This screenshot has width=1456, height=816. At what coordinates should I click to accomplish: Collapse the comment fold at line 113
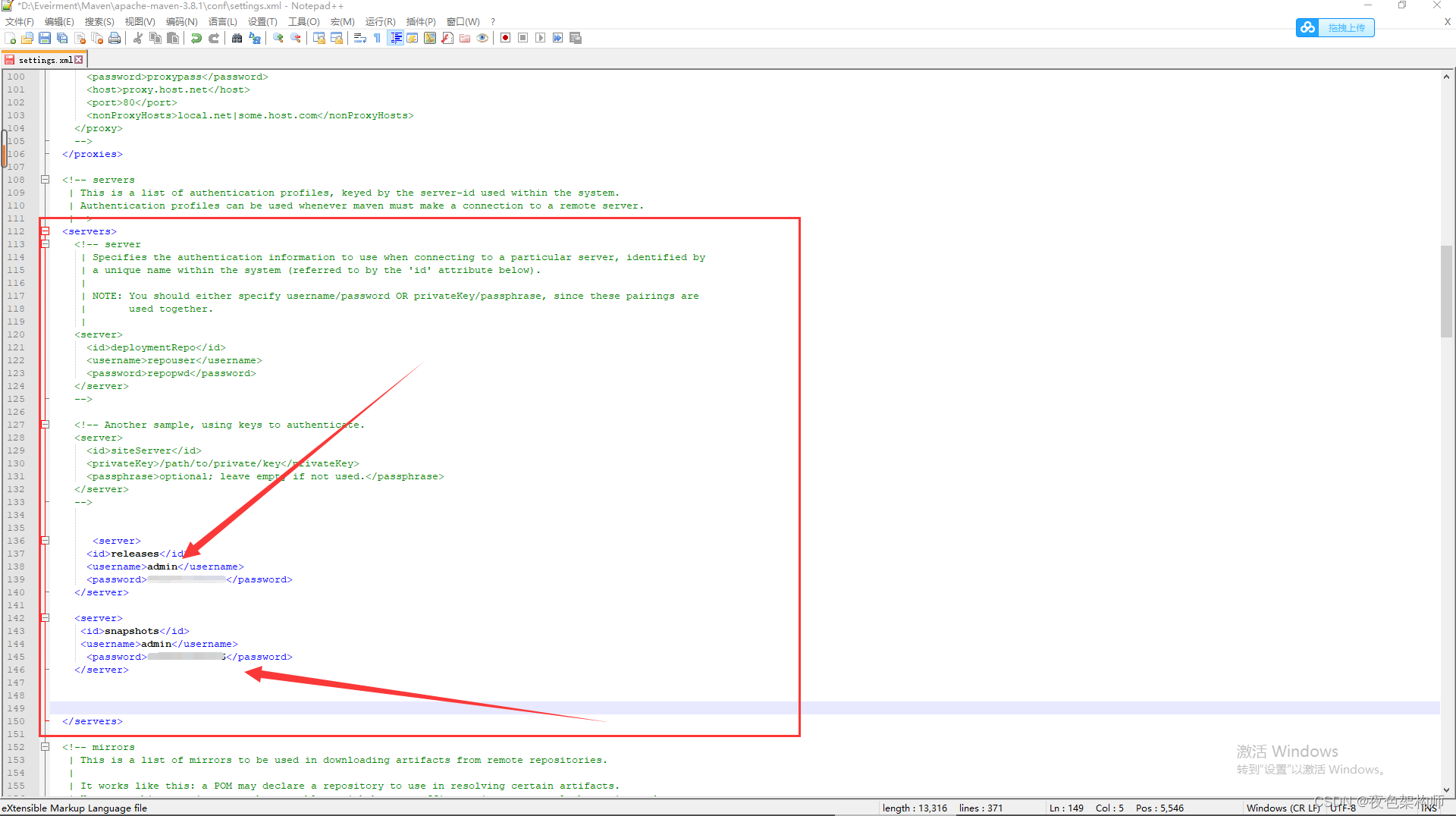point(45,244)
